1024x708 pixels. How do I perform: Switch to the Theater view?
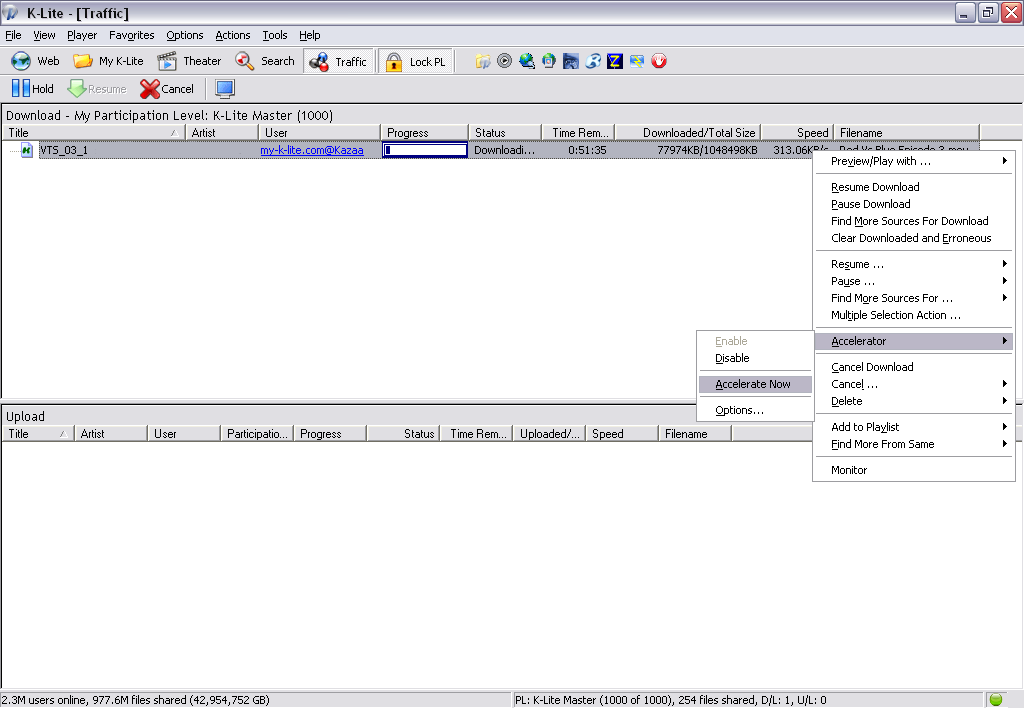coord(189,61)
